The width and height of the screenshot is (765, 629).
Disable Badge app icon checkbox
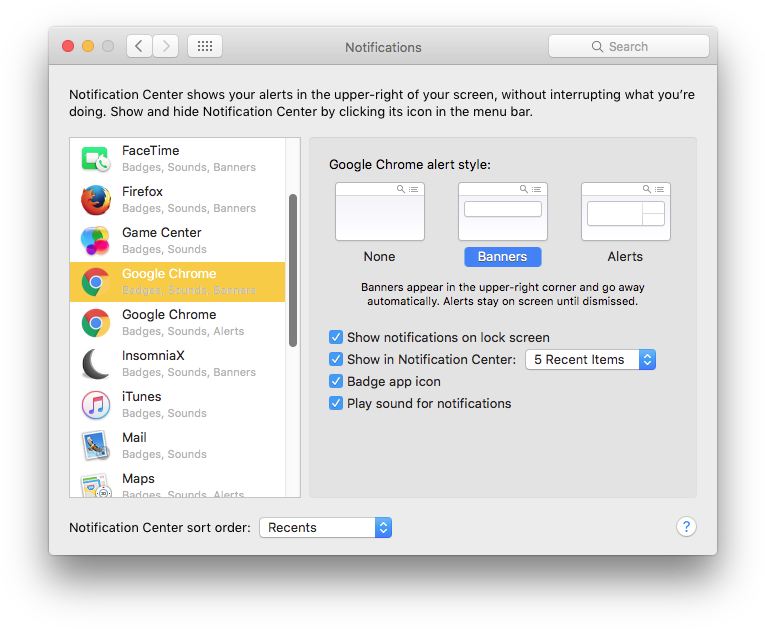(336, 381)
